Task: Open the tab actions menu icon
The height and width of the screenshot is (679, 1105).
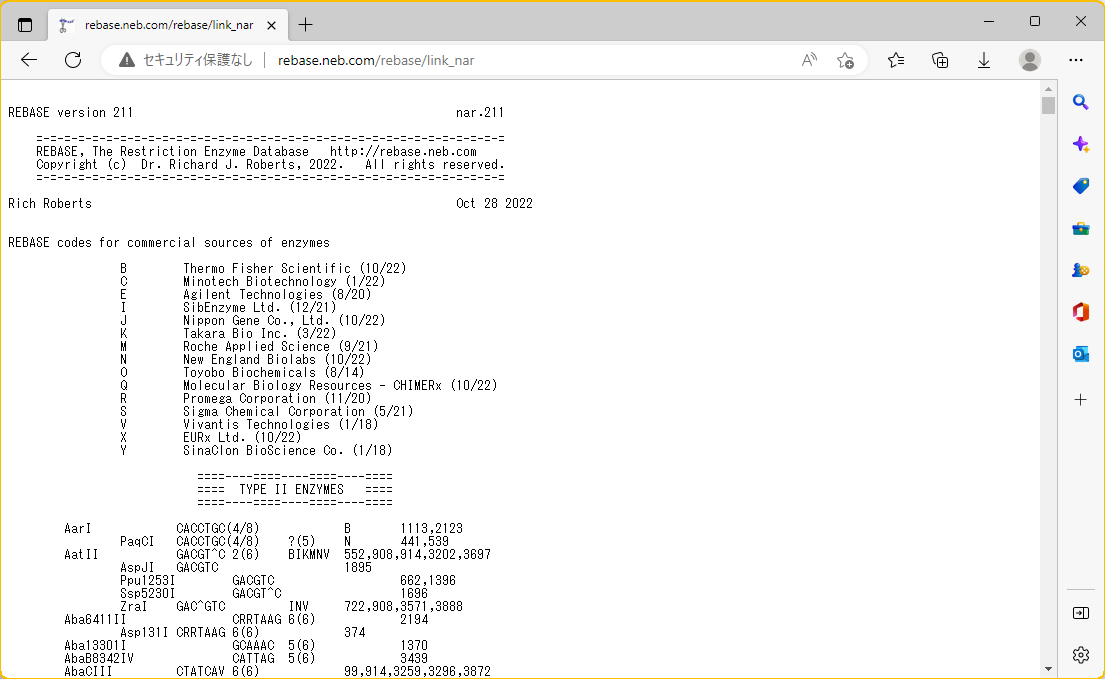Action: [25, 25]
